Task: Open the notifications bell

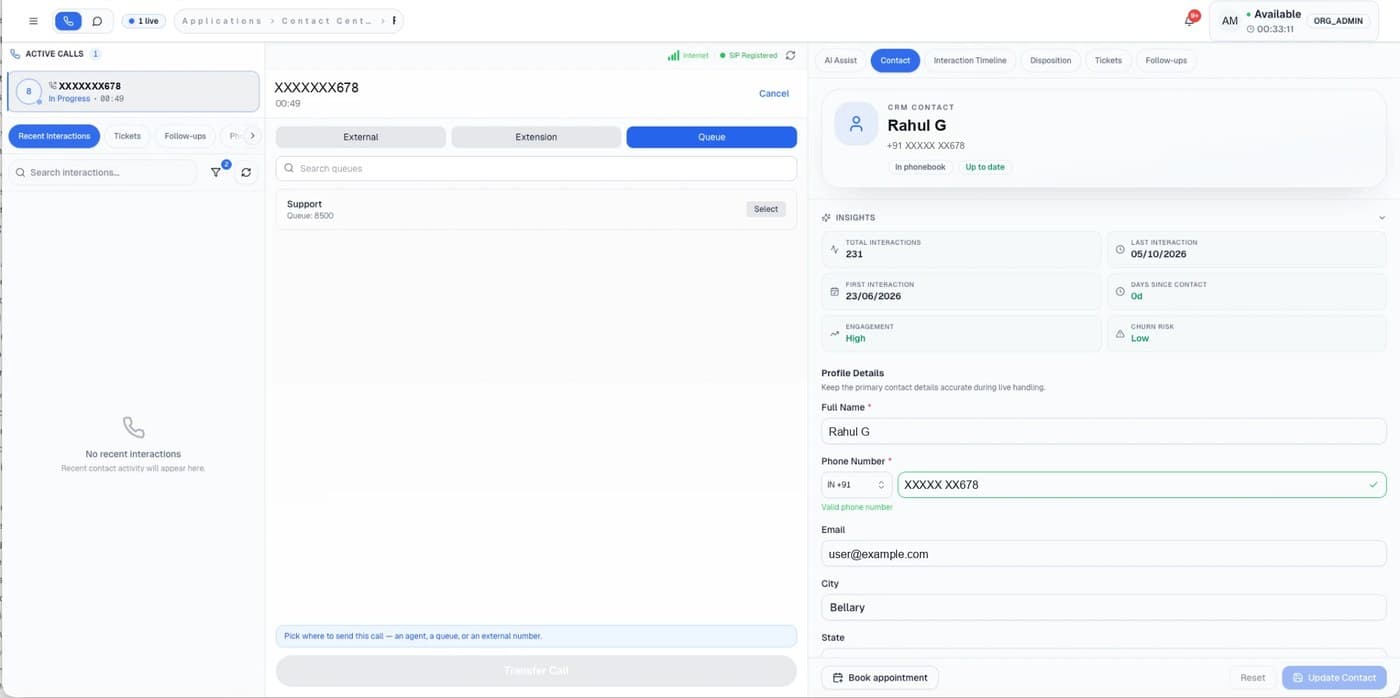Action: coord(1189,21)
